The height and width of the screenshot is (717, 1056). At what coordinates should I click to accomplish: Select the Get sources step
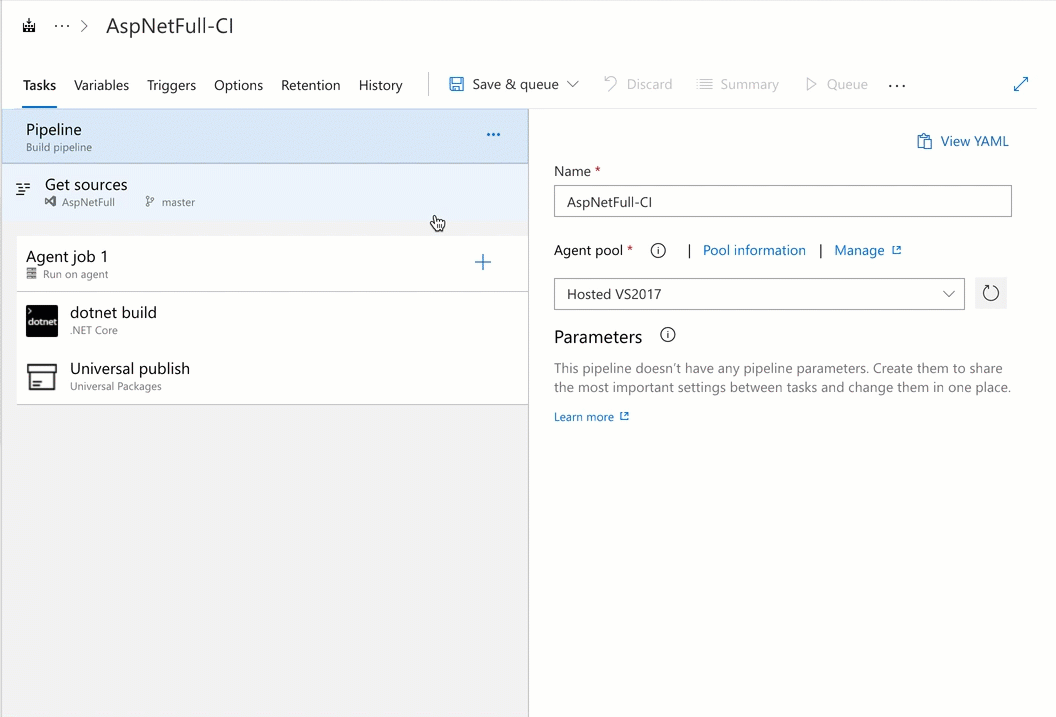[85, 184]
